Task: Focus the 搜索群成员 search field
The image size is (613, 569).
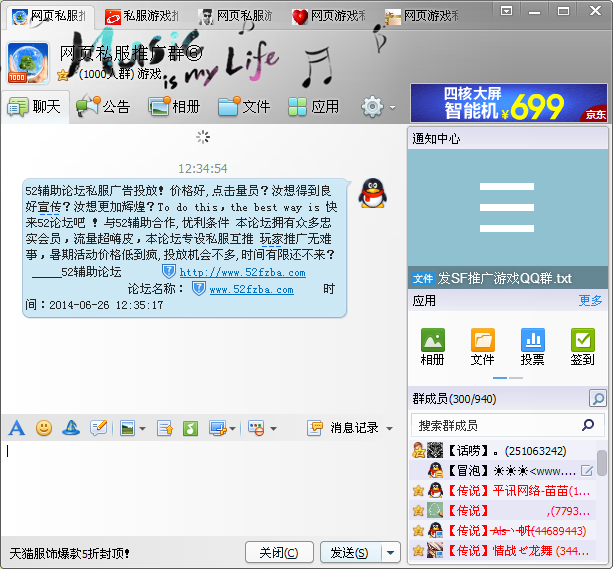Action: coord(508,425)
